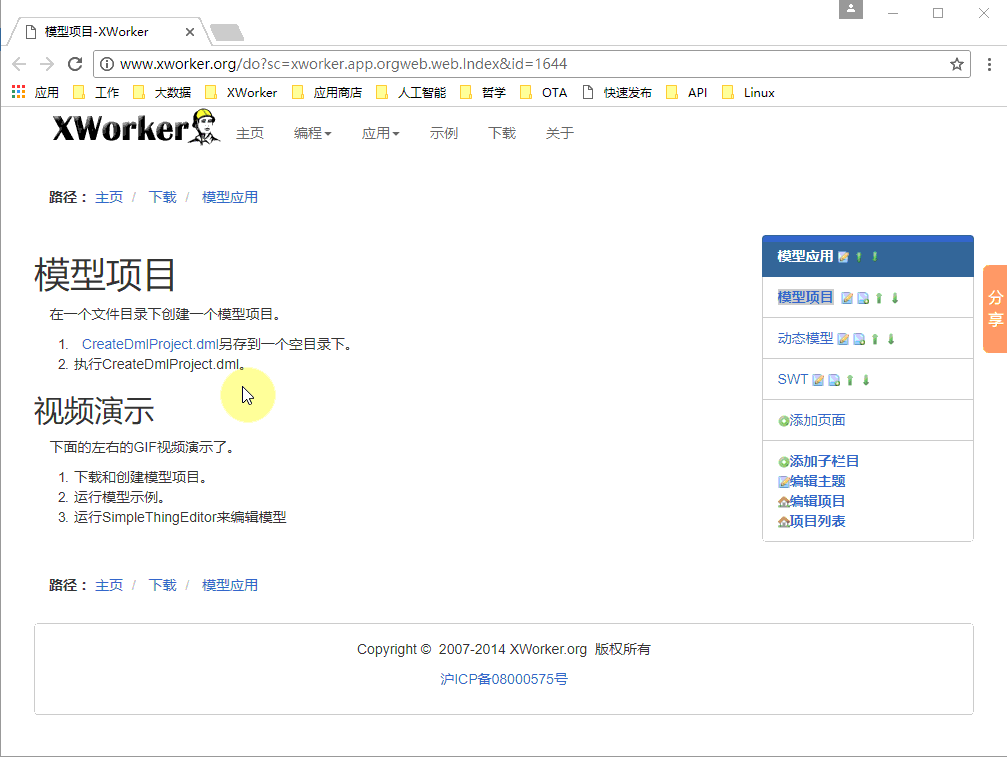Reload the page with the refresh icon

pyautogui.click(x=75, y=64)
